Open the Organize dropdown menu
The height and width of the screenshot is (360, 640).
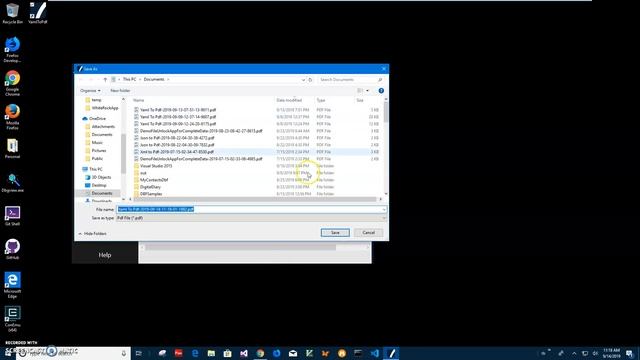pyautogui.click(x=90, y=91)
